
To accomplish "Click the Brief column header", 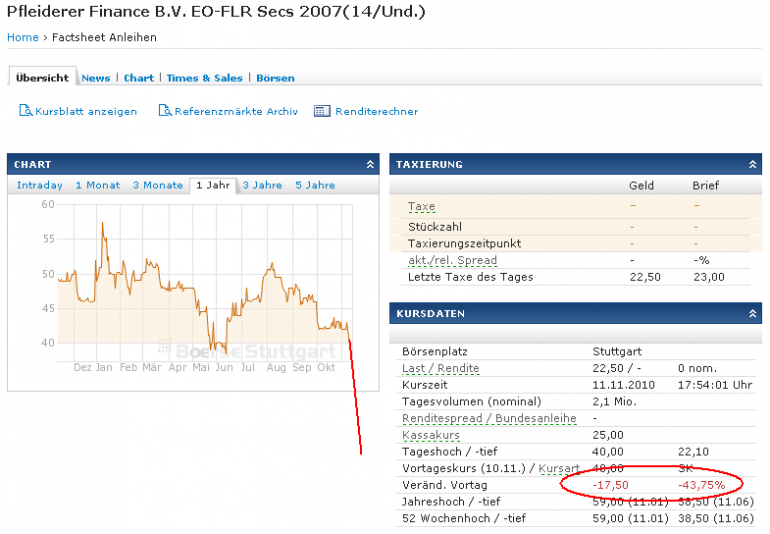I will tap(706, 186).
